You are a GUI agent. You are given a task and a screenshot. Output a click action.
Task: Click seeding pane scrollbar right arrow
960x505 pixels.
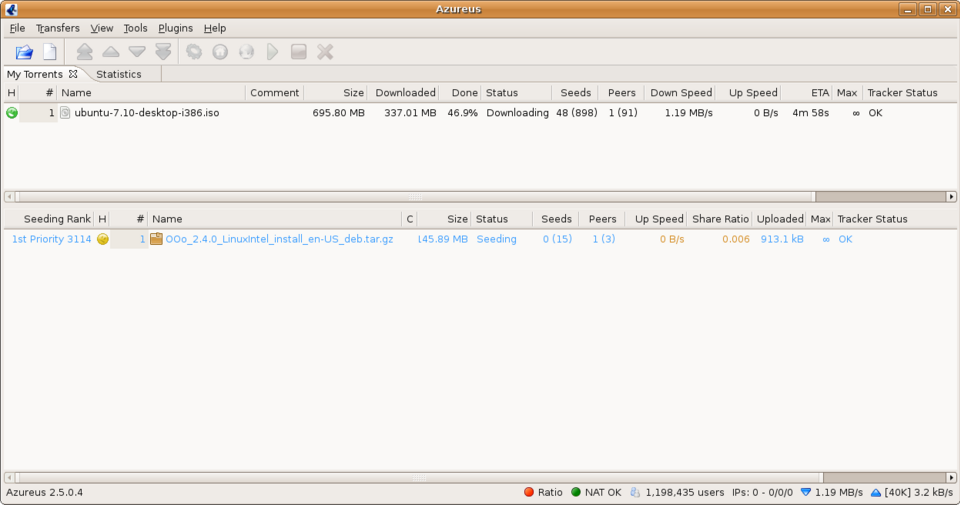coord(951,477)
